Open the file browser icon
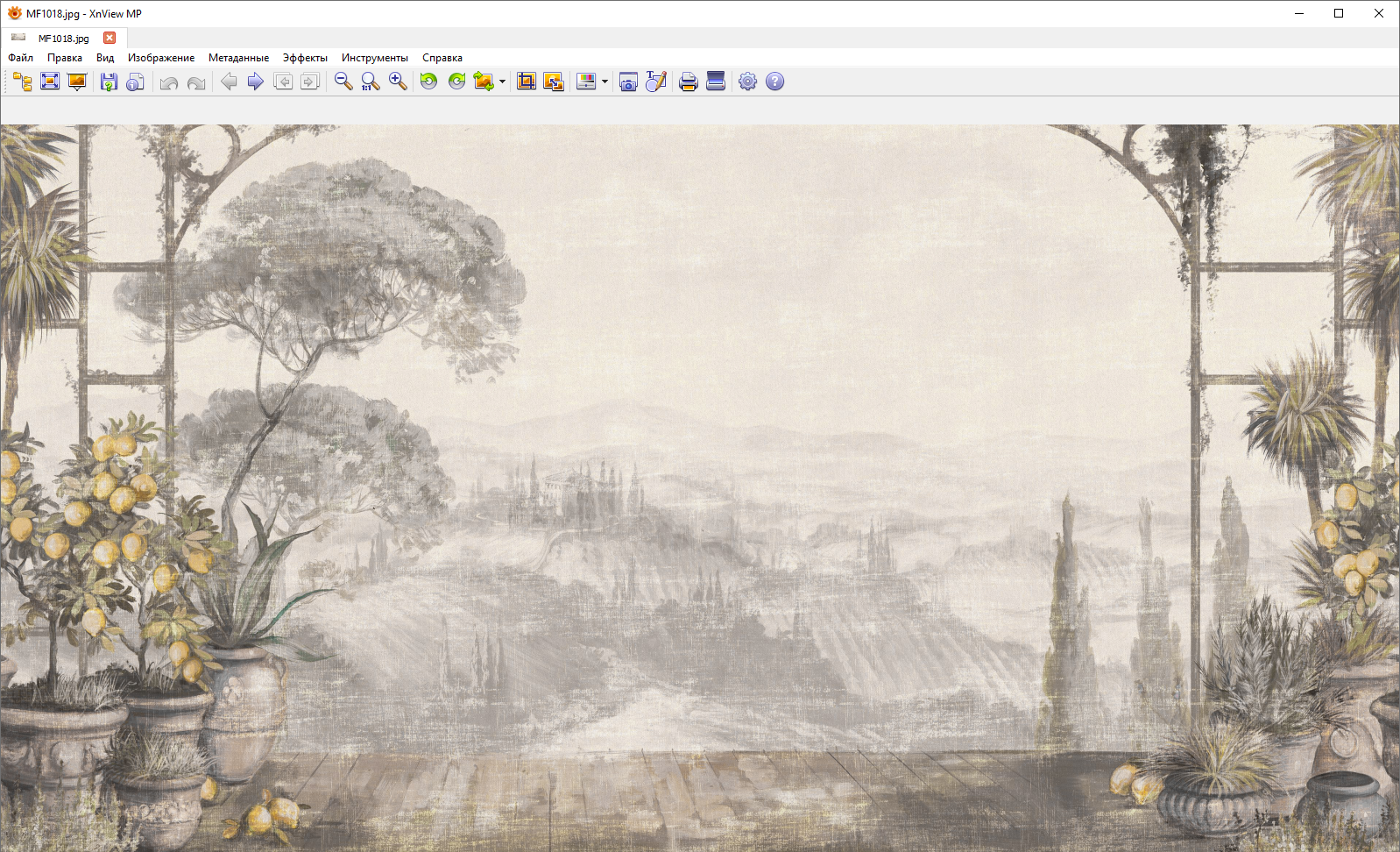This screenshot has width=1400, height=852. point(23,82)
